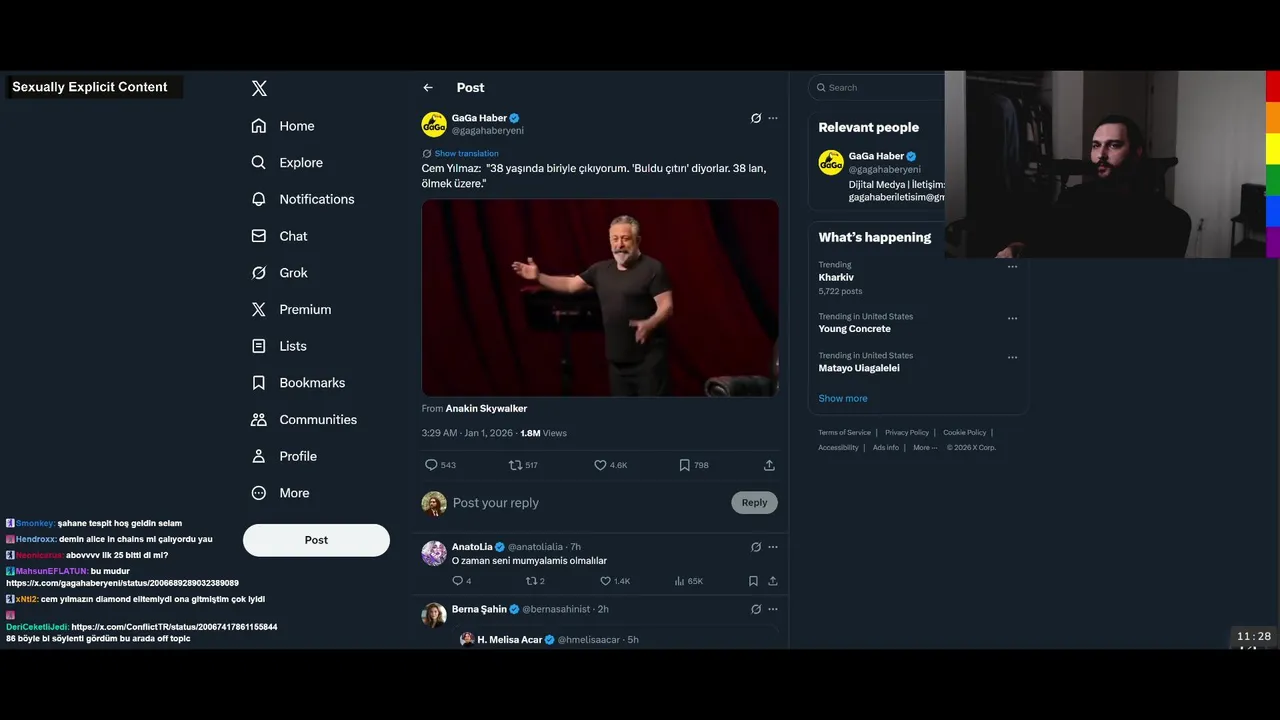Viewport: 1280px width, 720px height.
Task: Click the Search input field
Action: coord(880,88)
